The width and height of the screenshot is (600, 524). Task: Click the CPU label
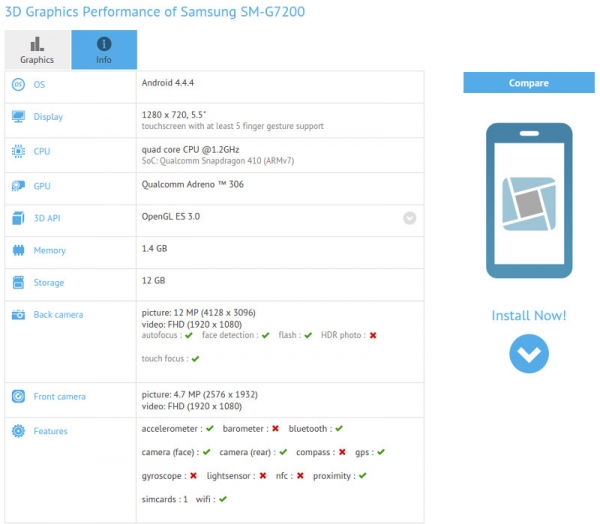tap(42, 151)
